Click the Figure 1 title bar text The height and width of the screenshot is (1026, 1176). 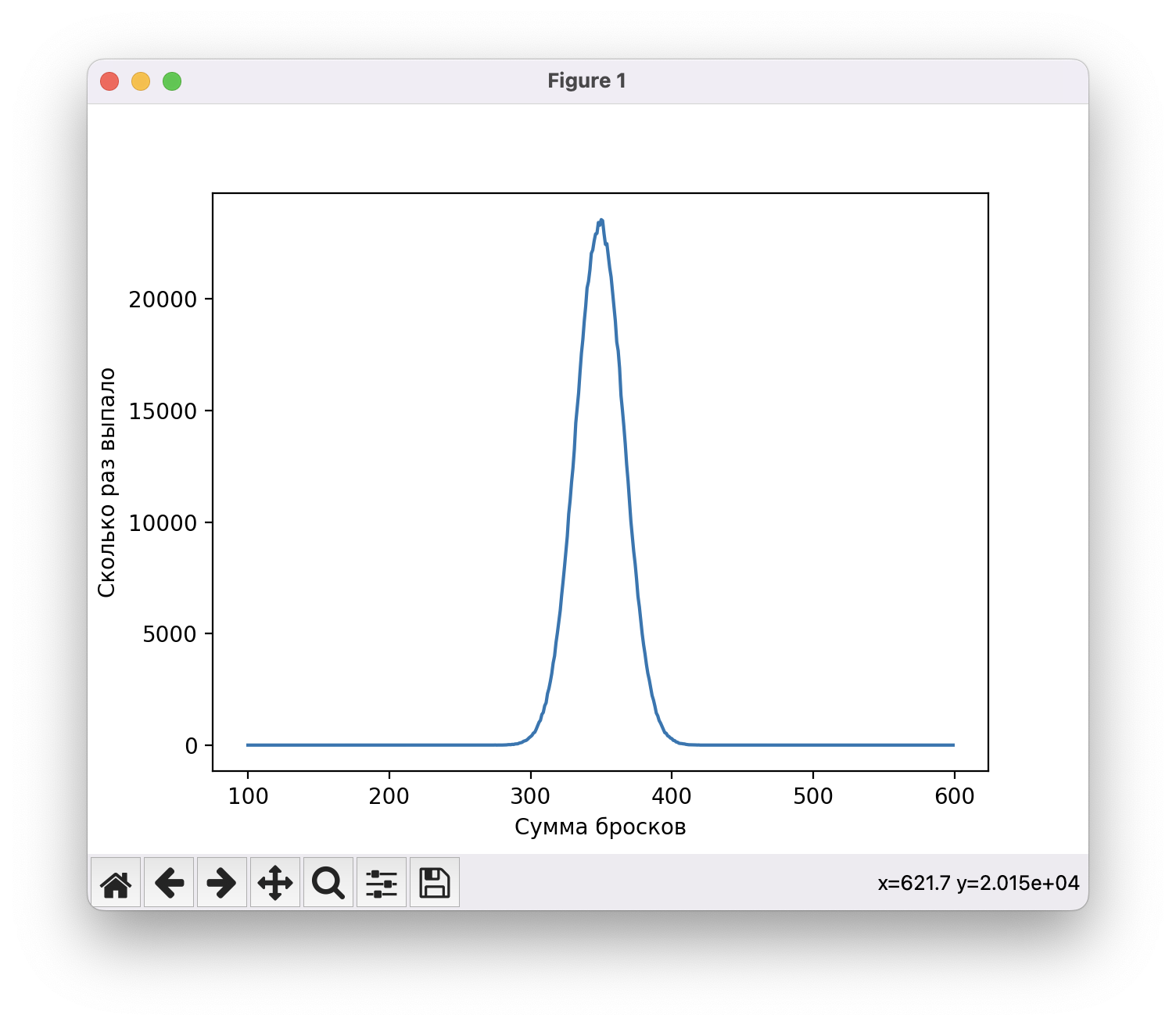pyautogui.click(x=586, y=81)
